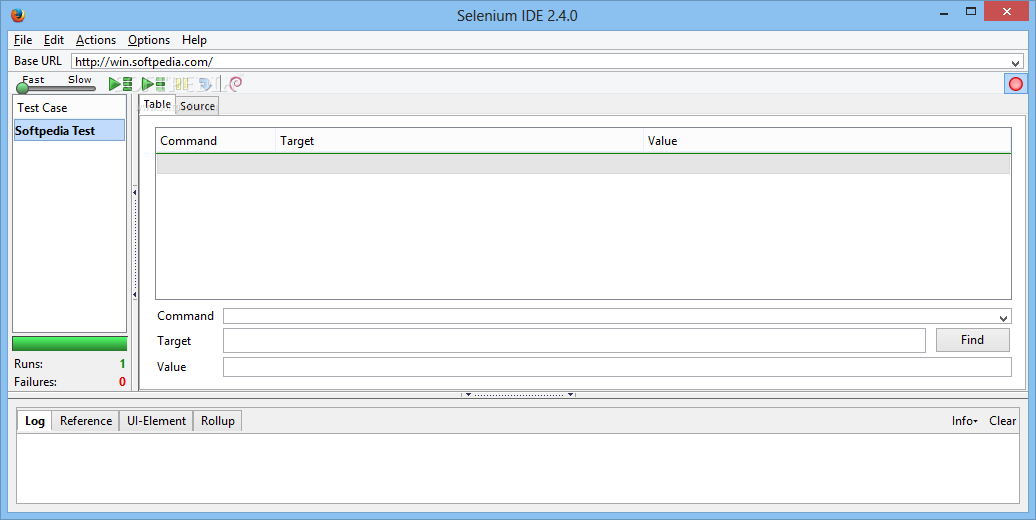Viewport: 1036px width, 520px height.
Task: Open the UI-Element tab
Action: 157,421
